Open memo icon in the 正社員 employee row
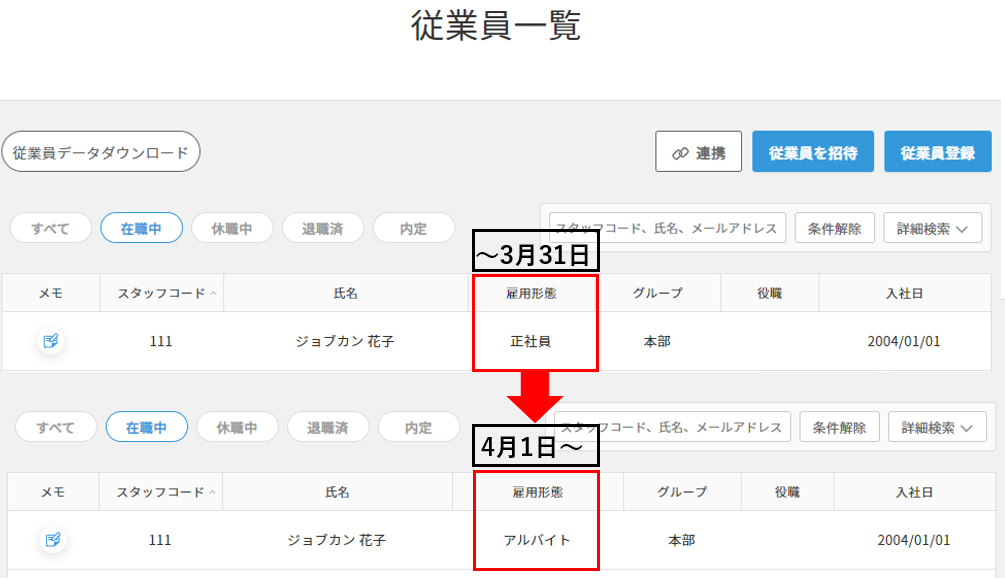Screen dimensions: 1005x579 point(51,342)
